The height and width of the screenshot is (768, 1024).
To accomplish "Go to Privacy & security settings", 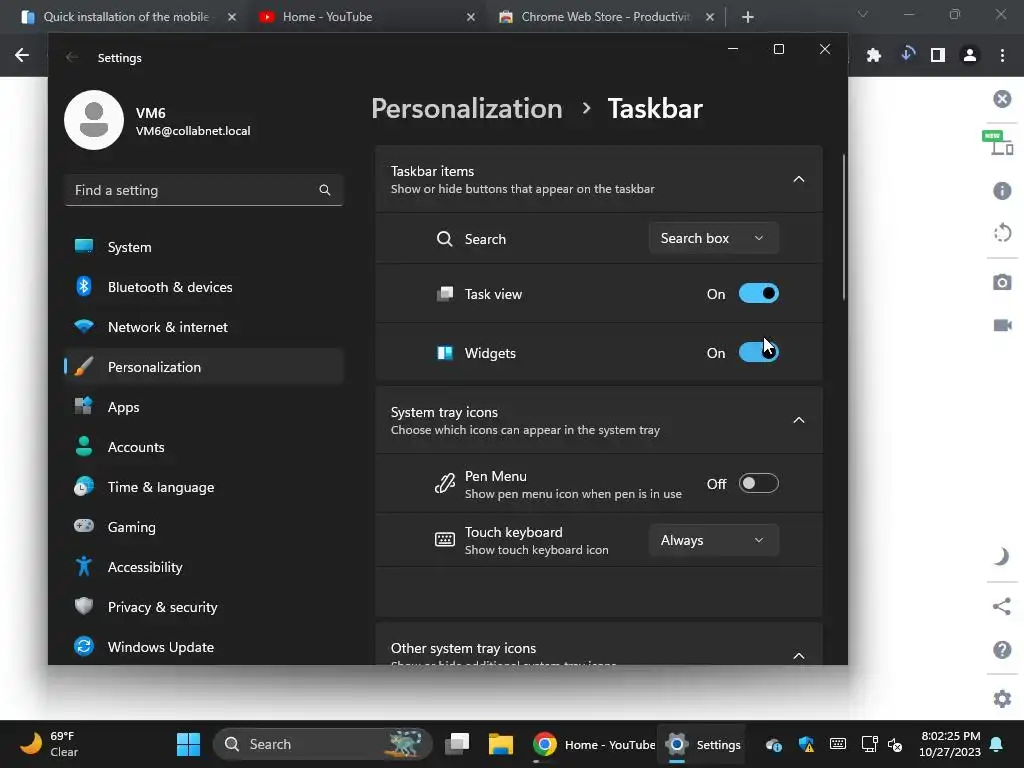I will pyautogui.click(x=204, y=606).
